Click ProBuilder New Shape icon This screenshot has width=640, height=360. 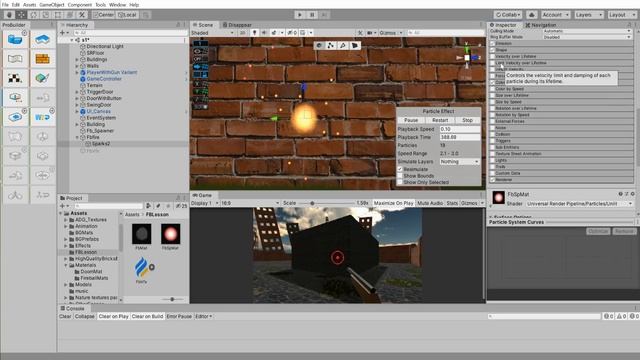[x=15, y=40]
